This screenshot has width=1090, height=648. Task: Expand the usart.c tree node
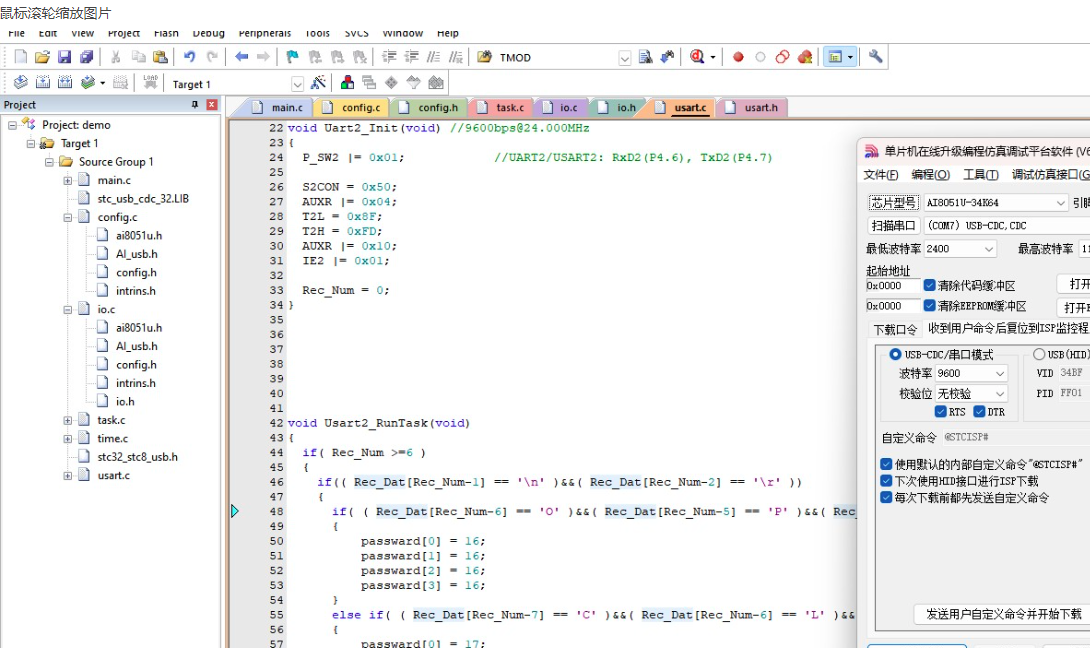click(67, 476)
